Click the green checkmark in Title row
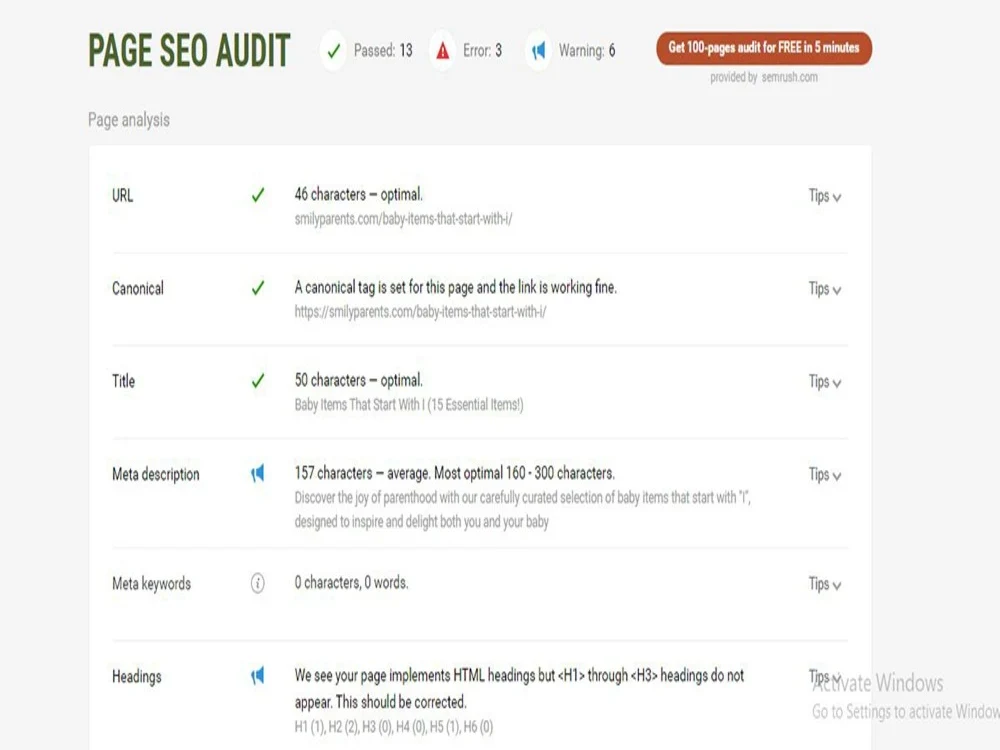Screen dimensions: 1000x750 (258, 381)
